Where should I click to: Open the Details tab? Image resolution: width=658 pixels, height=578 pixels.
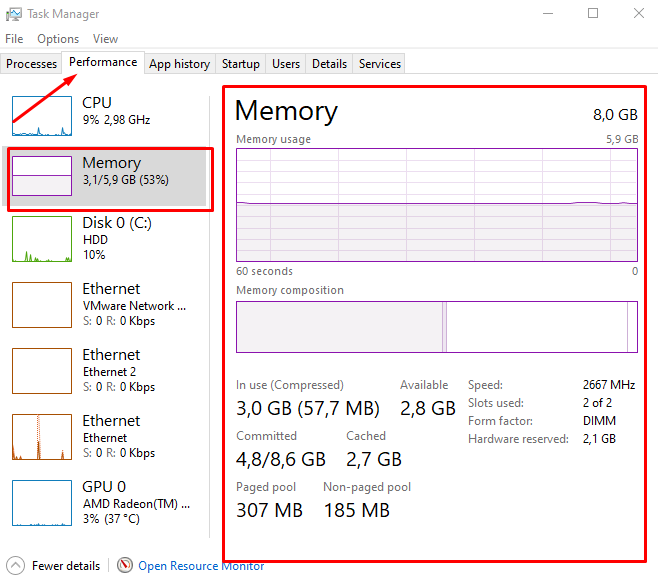pyautogui.click(x=329, y=64)
